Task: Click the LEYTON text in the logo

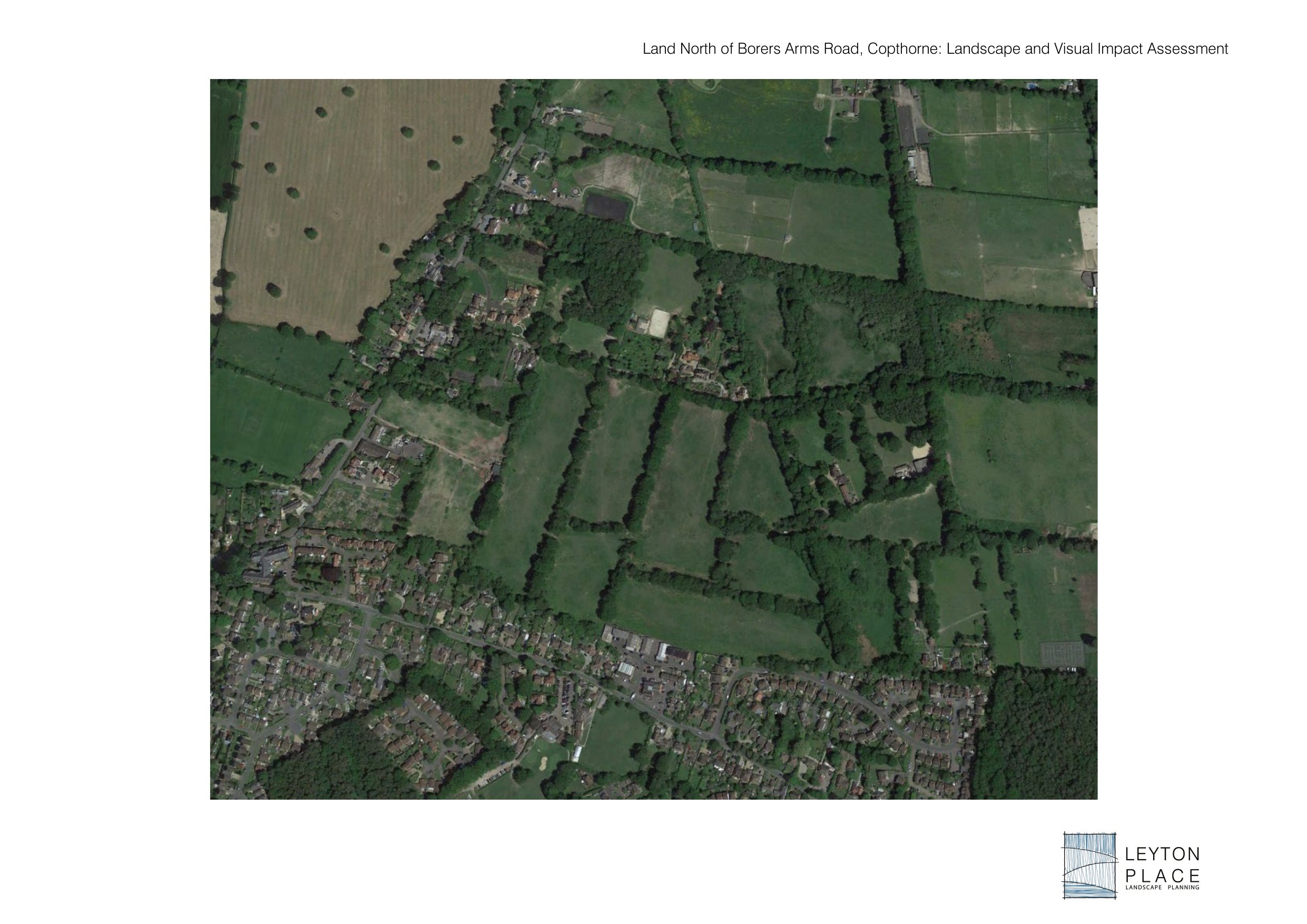Action: point(1164,854)
